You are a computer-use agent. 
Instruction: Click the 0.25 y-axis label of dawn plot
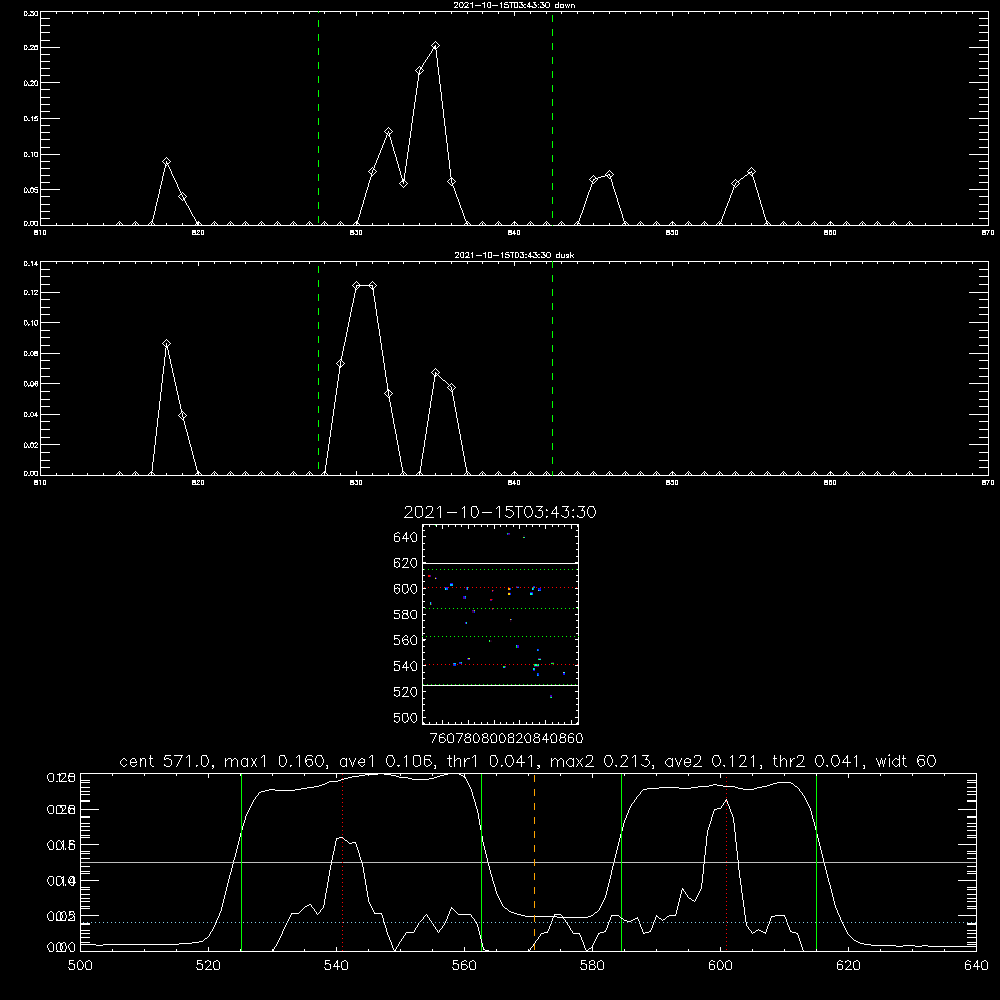(x=31, y=48)
